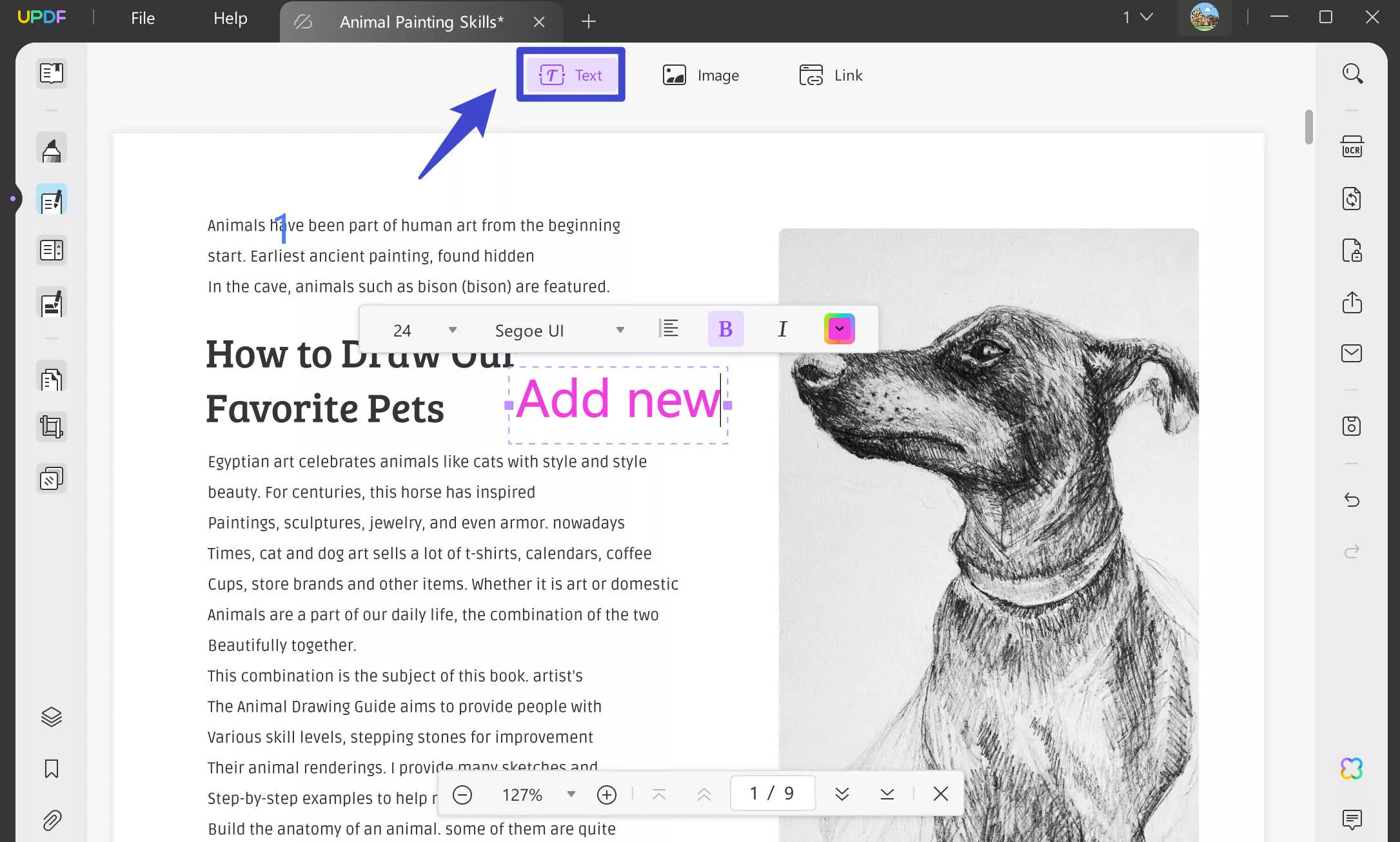Click the UPDF logo
The height and width of the screenshot is (842, 1400).
[x=42, y=17]
